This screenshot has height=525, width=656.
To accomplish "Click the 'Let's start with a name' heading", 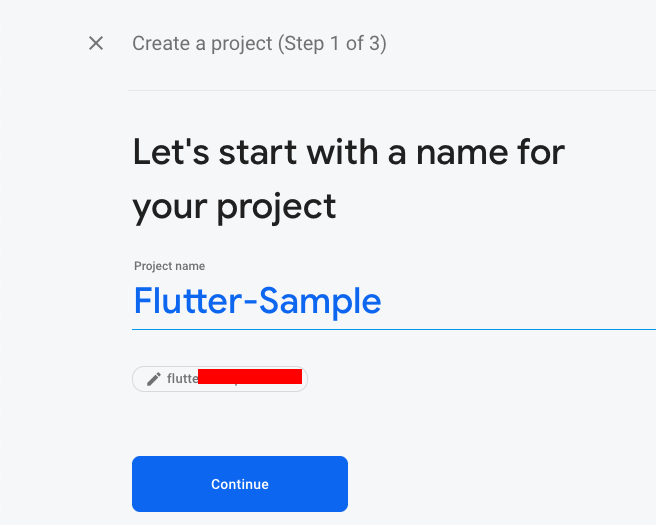I will click(348, 153).
